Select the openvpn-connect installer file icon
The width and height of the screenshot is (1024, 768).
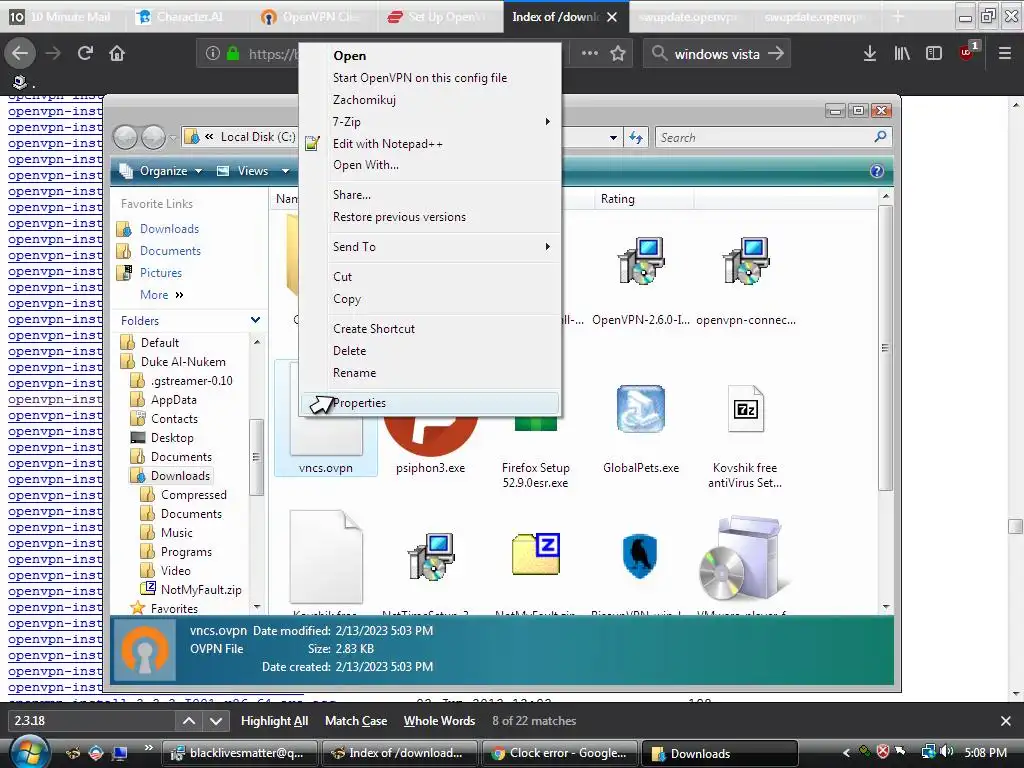[746, 261]
